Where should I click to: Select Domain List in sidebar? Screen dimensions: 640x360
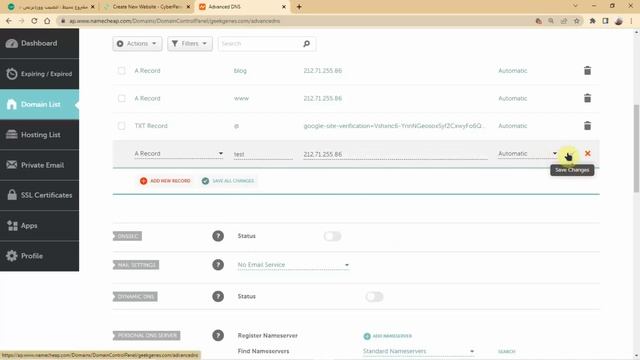[39, 104]
